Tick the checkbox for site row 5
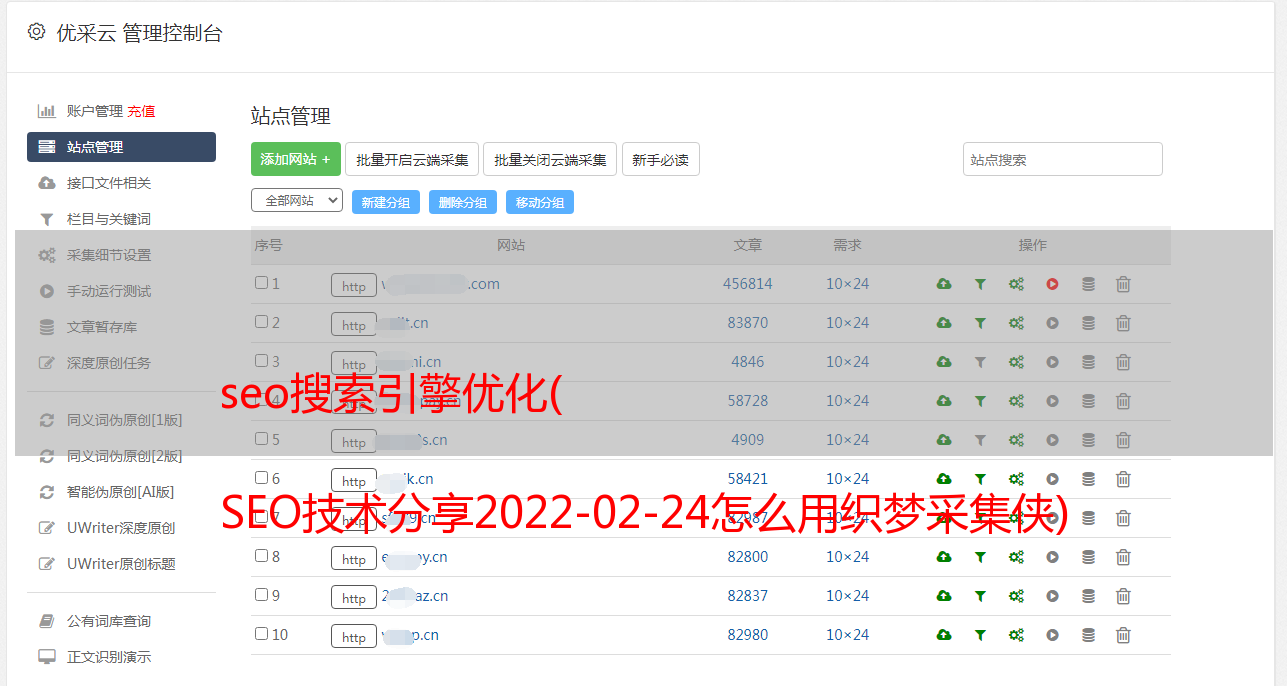Image resolution: width=1287 pixels, height=686 pixels. 261,439
